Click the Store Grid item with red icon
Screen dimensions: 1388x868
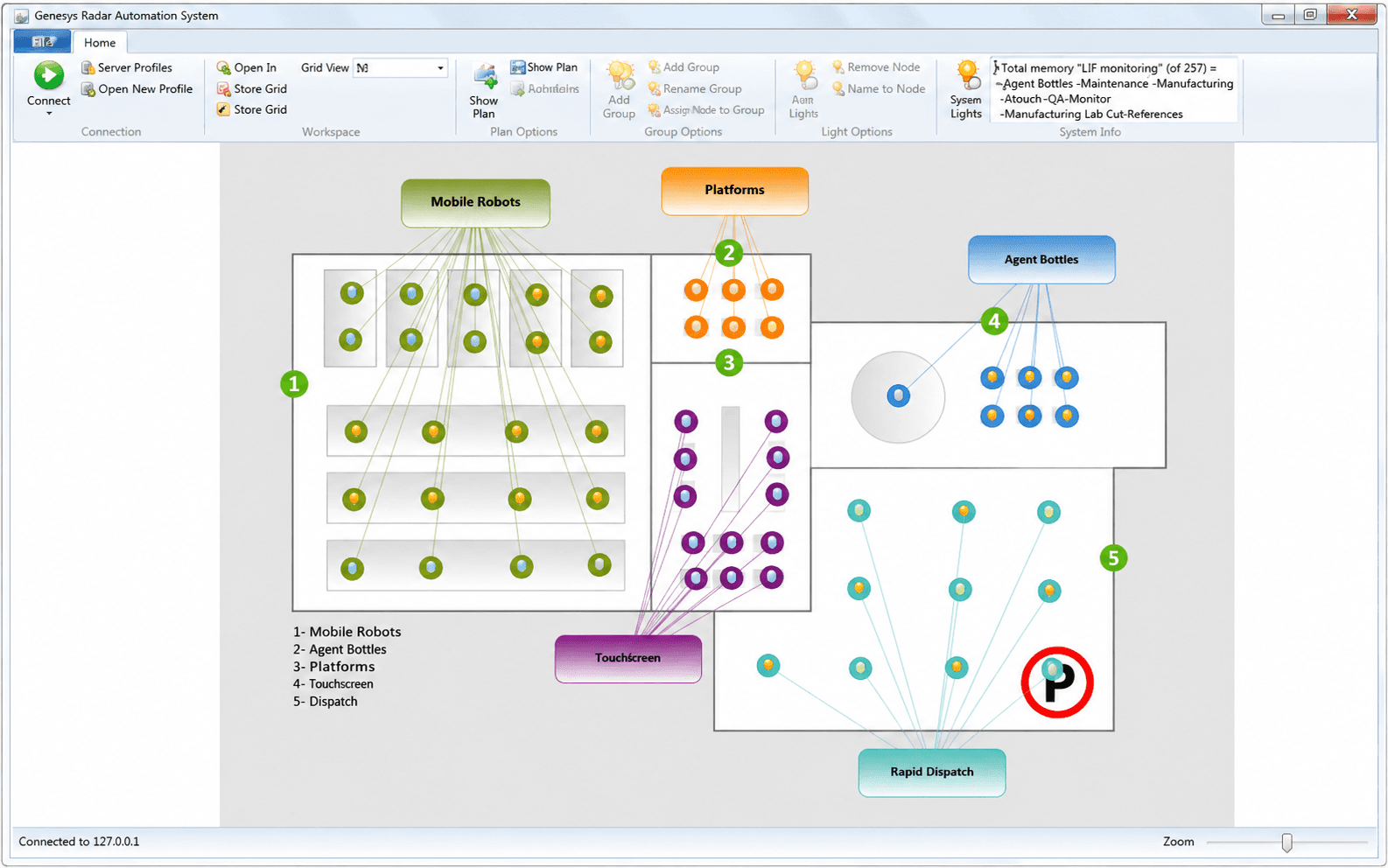coord(252,88)
